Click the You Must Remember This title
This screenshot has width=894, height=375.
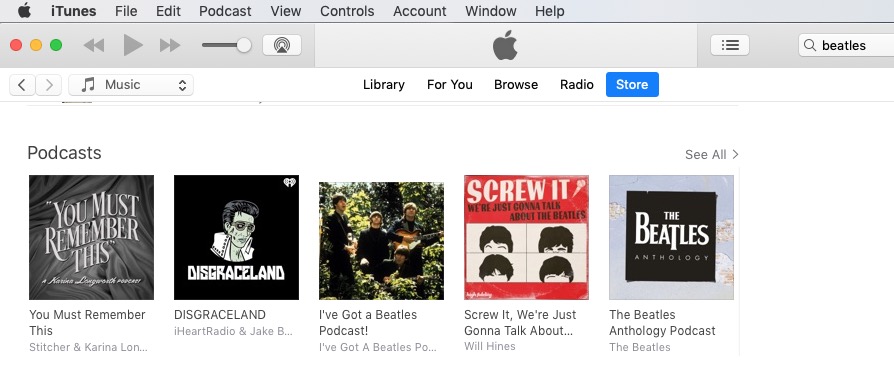[x=87, y=323]
